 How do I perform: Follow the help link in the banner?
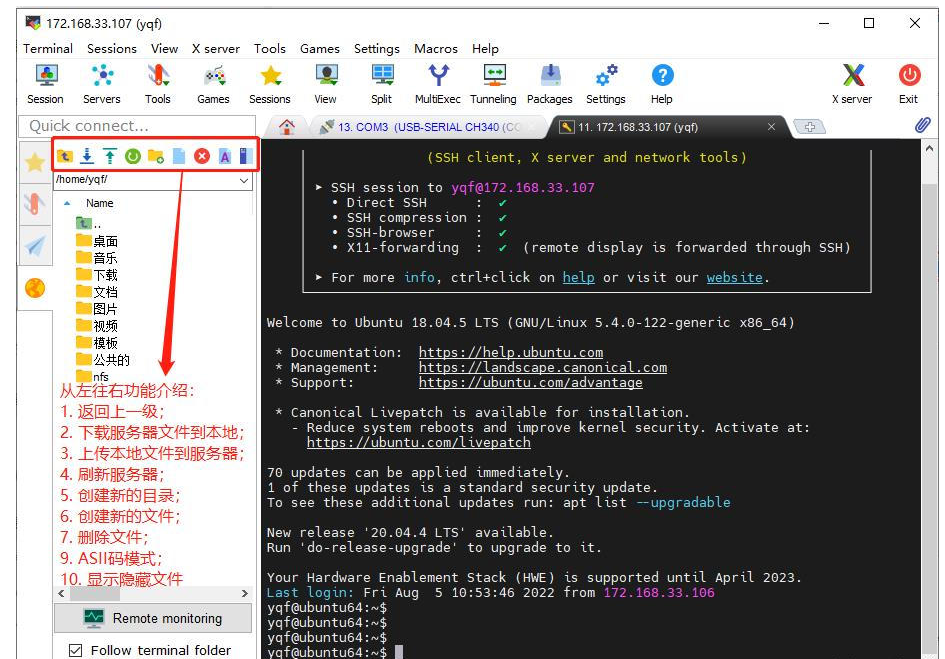[x=578, y=277]
